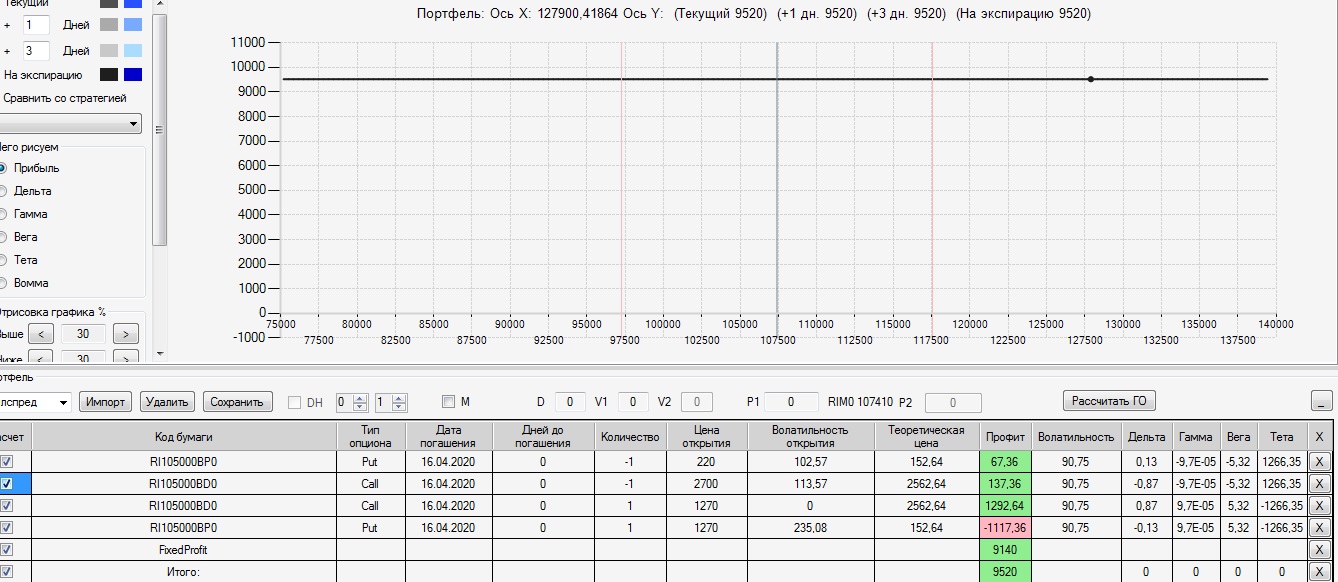Click the 235,08 opening volatility cell
1338x582 pixels.
[x=810, y=527]
